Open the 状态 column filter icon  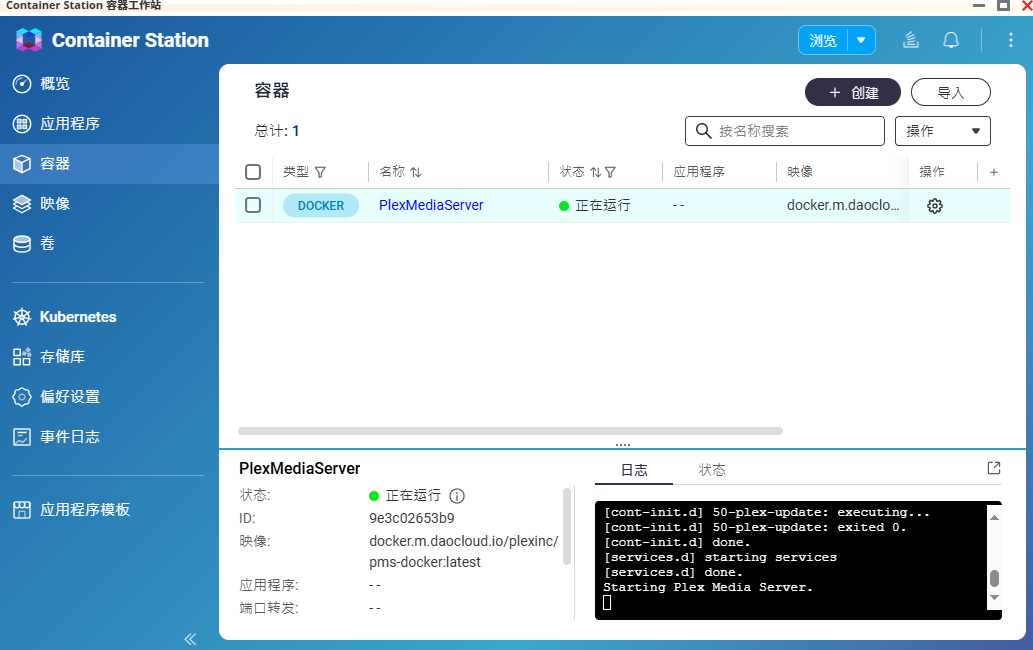click(x=610, y=173)
